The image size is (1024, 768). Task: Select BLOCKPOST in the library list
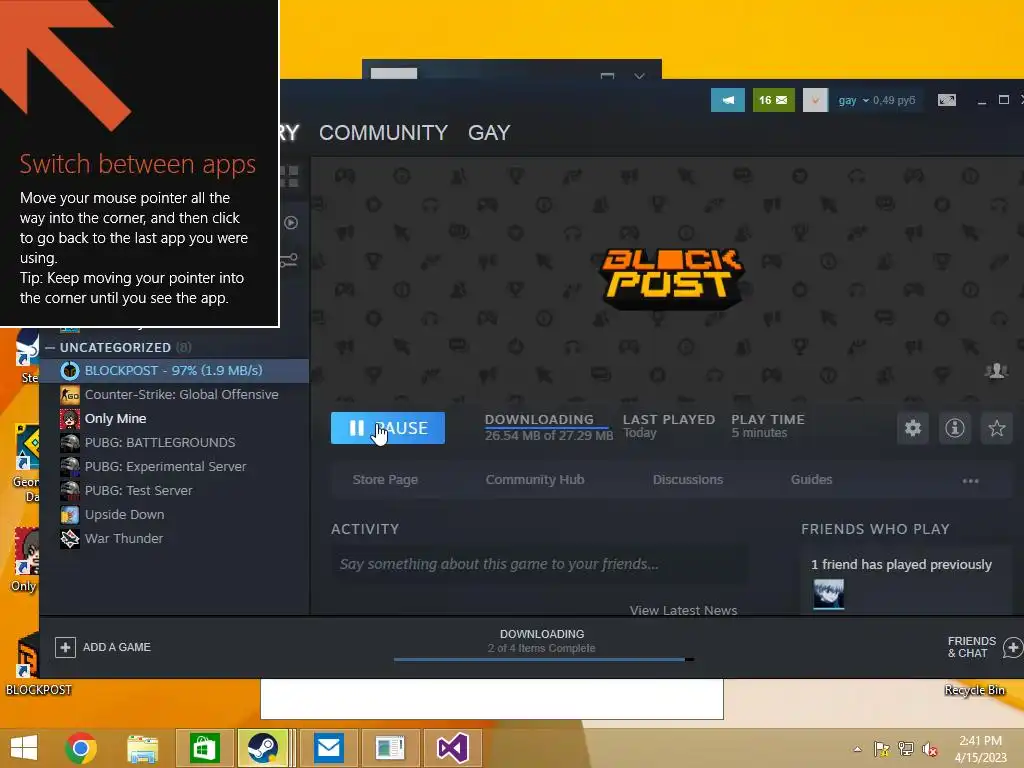(x=174, y=370)
